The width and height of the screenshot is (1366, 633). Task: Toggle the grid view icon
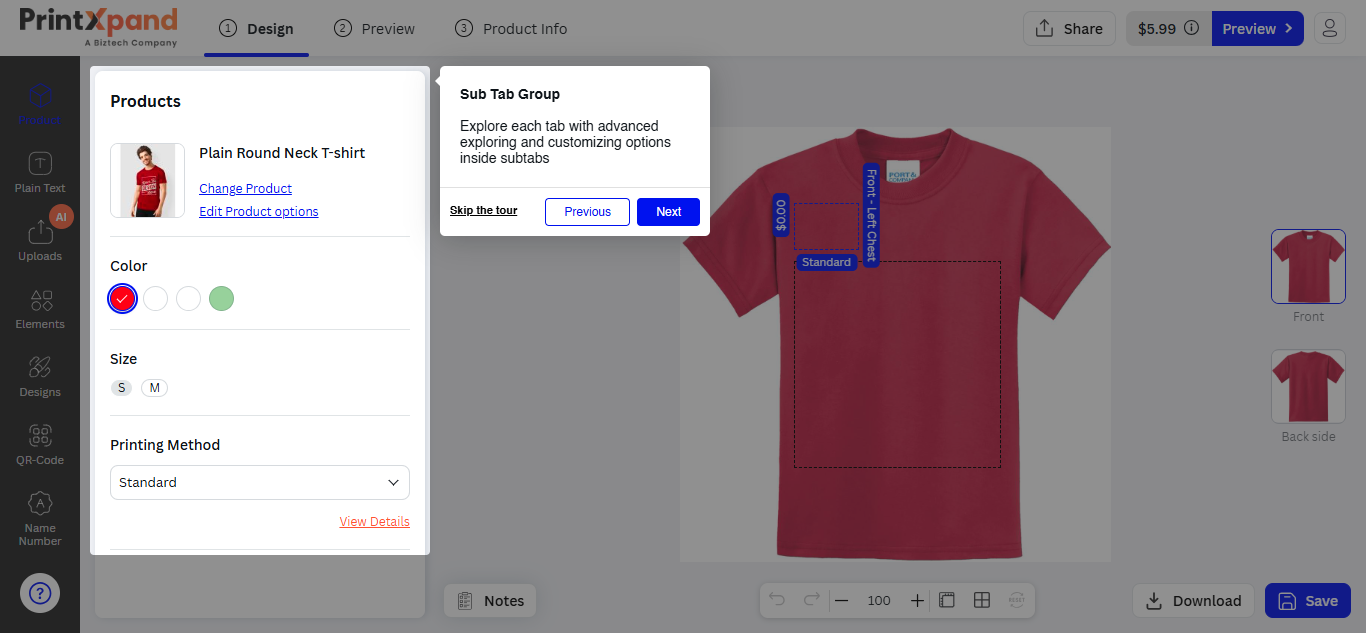pos(982,600)
